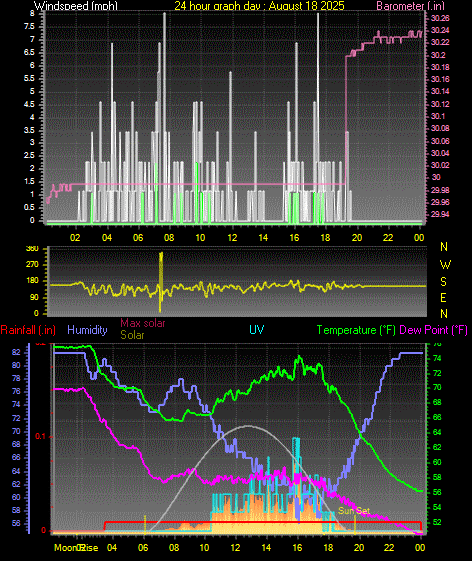Click green temperature axis value 52
Screen dimensions: 472x561
pos(437,522)
